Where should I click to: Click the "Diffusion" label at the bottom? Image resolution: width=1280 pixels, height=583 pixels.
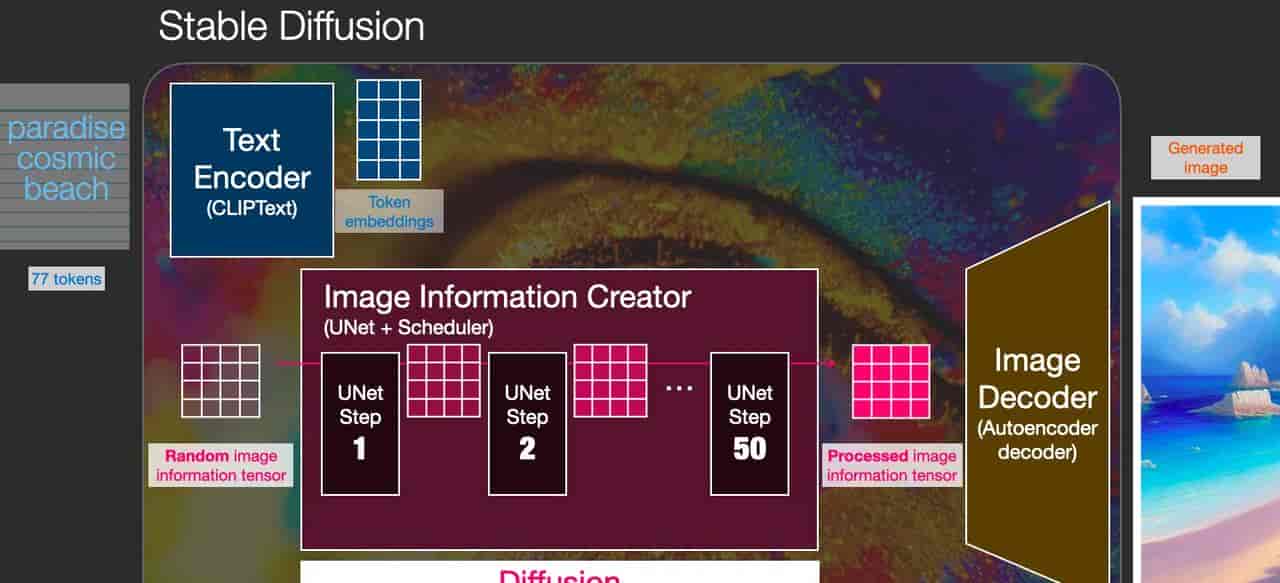(x=560, y=575)
